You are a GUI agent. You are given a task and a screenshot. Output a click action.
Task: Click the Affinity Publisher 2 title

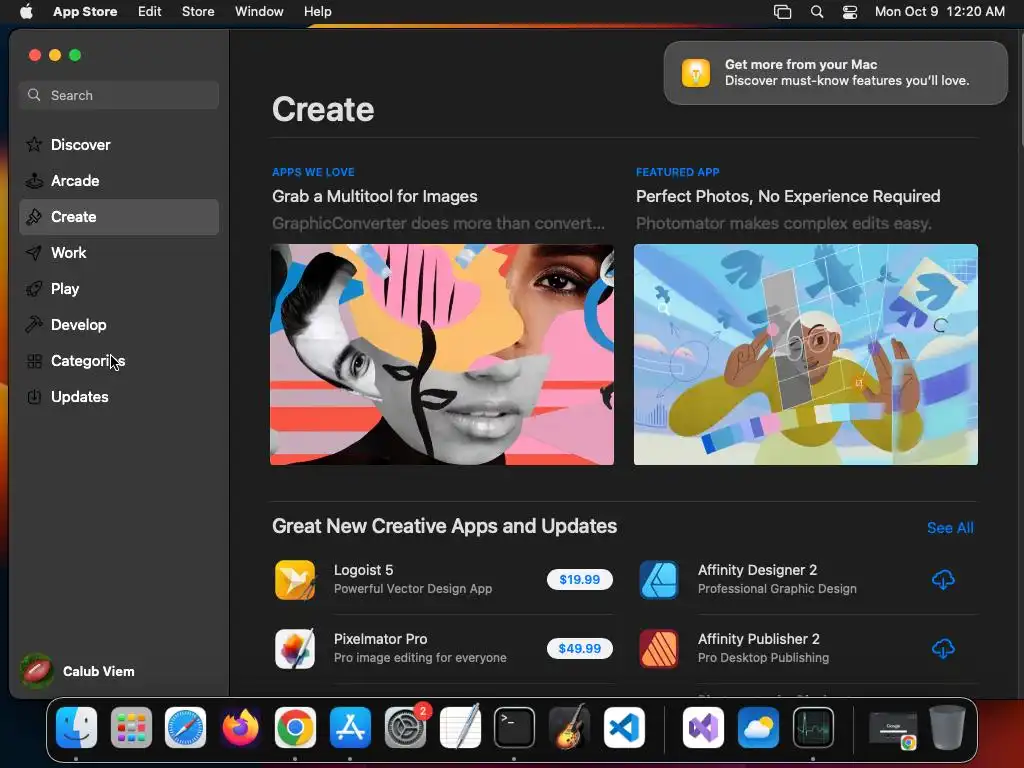coord(758,639)
